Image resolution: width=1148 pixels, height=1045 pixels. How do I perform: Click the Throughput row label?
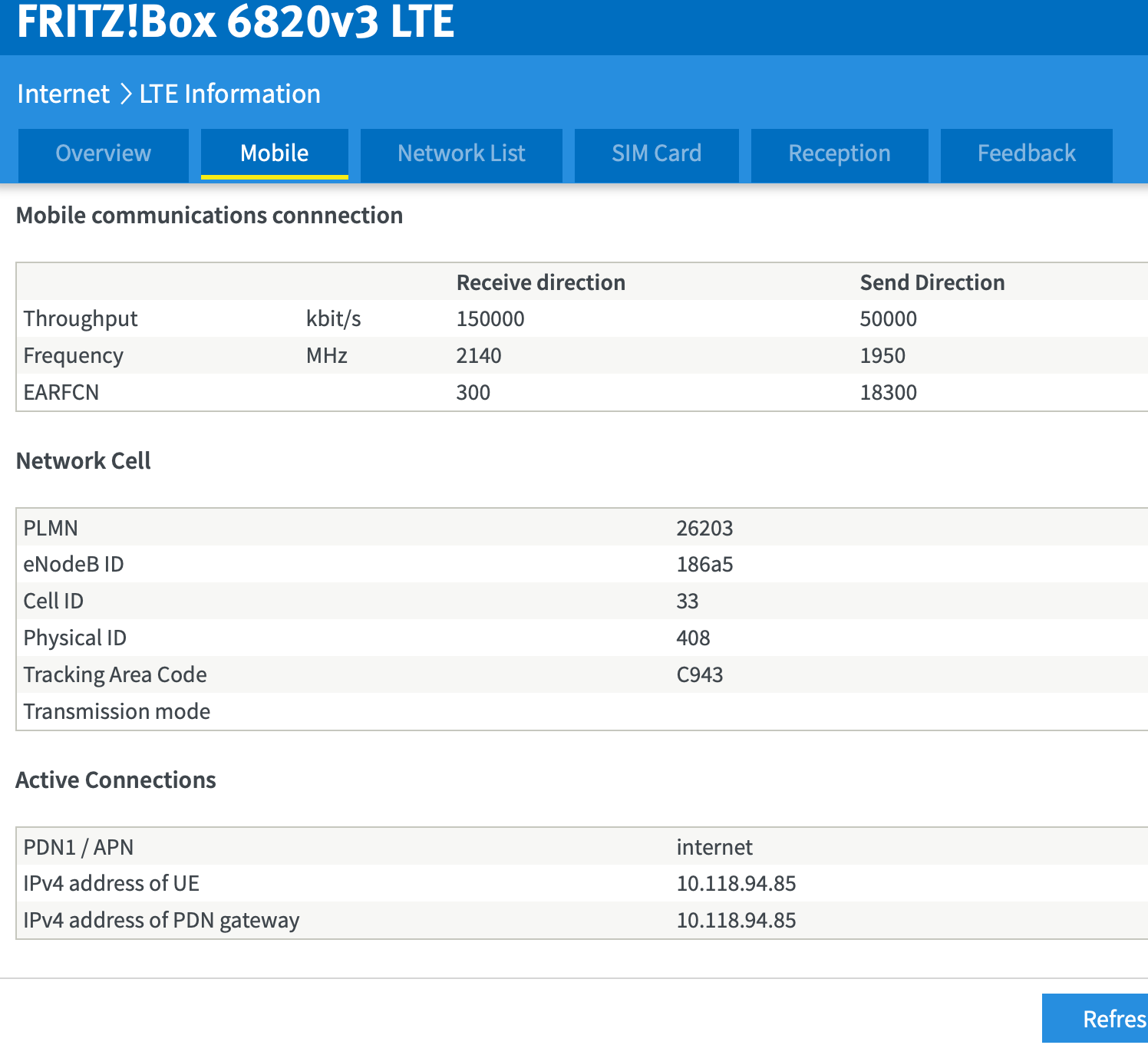pyautogui.click(x=81, y=319)
